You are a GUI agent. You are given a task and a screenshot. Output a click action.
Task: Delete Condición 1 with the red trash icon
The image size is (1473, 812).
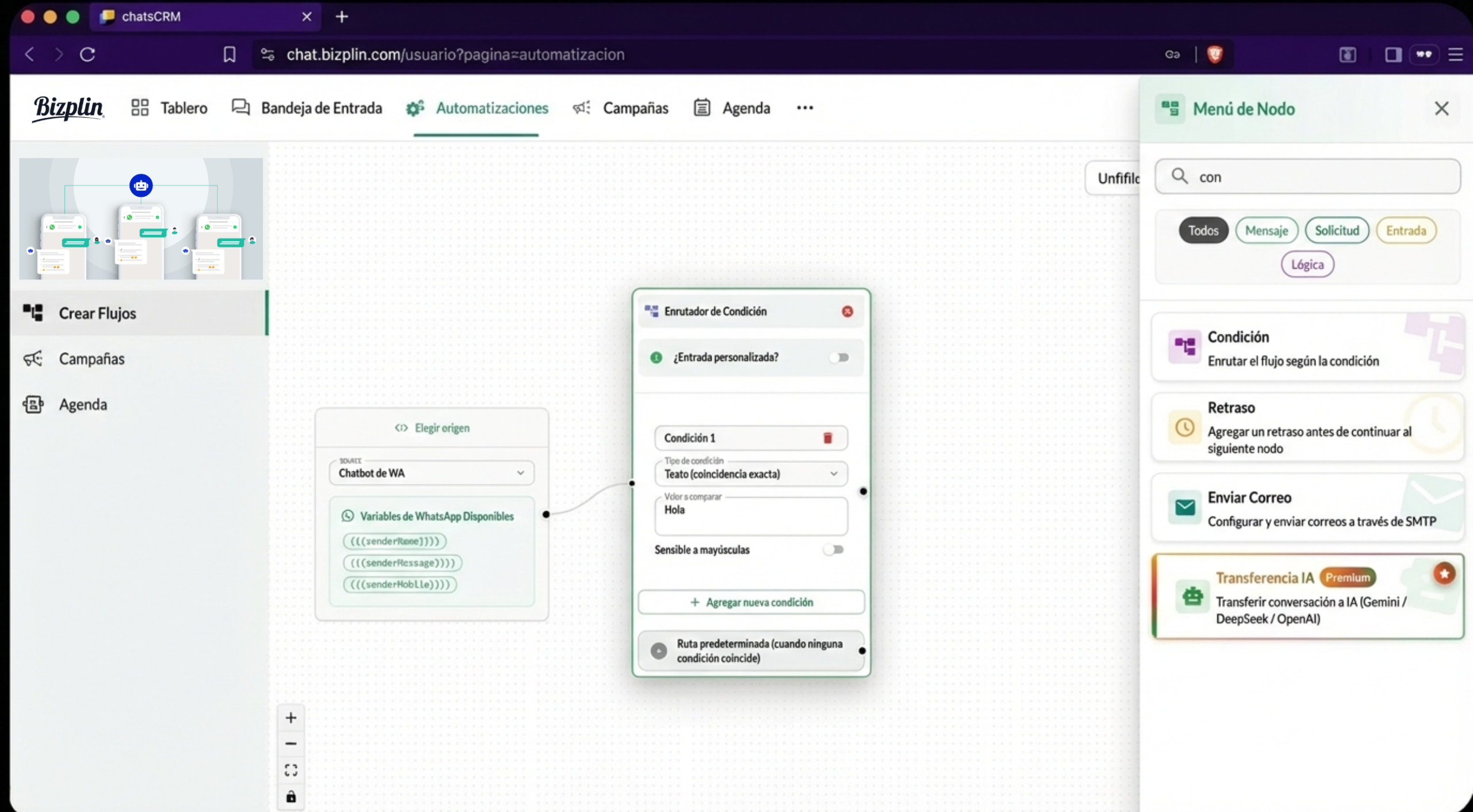(x=827, y=438)
